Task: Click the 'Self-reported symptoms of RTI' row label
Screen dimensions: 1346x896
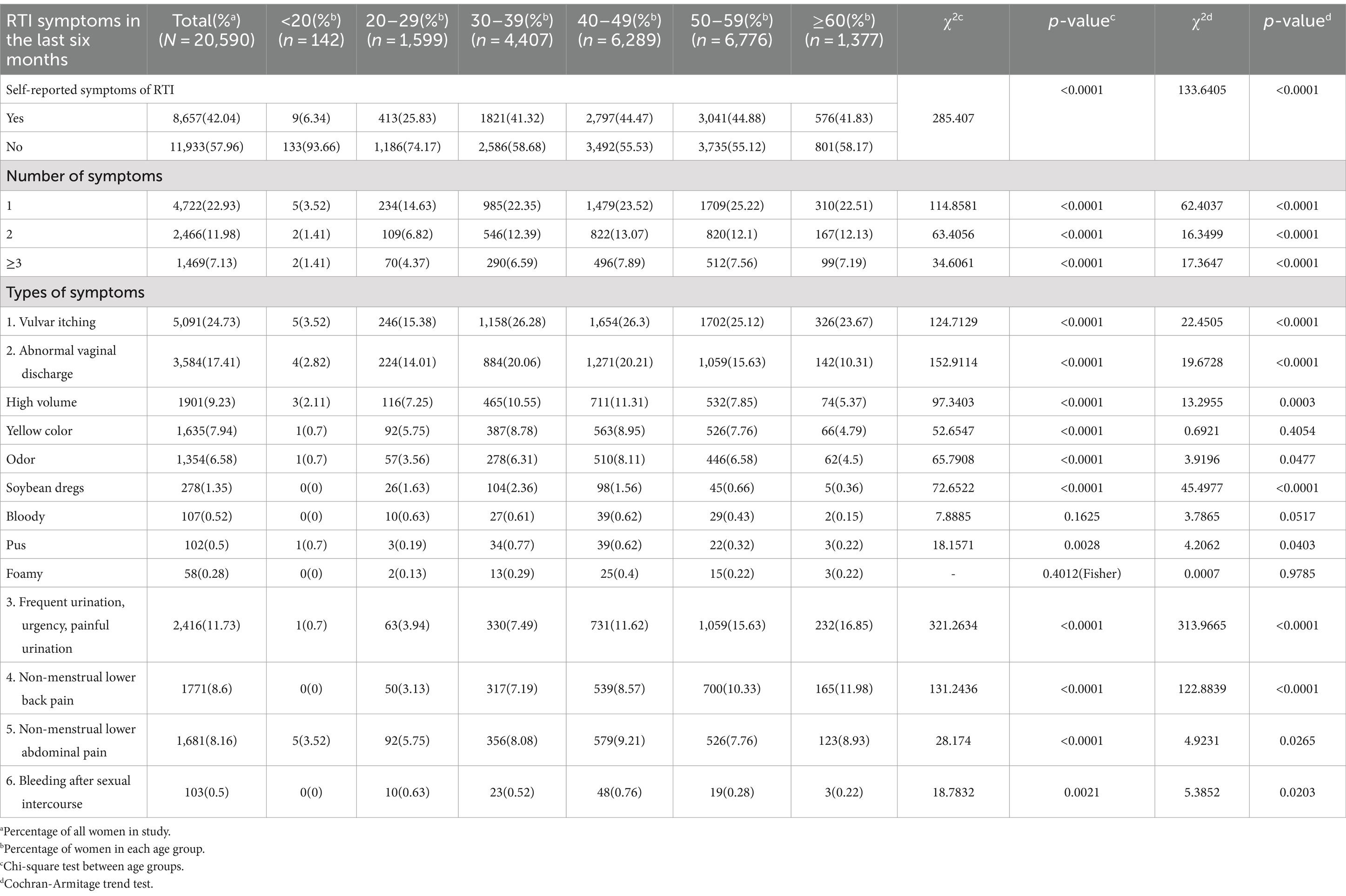Action: coord(90,90)
